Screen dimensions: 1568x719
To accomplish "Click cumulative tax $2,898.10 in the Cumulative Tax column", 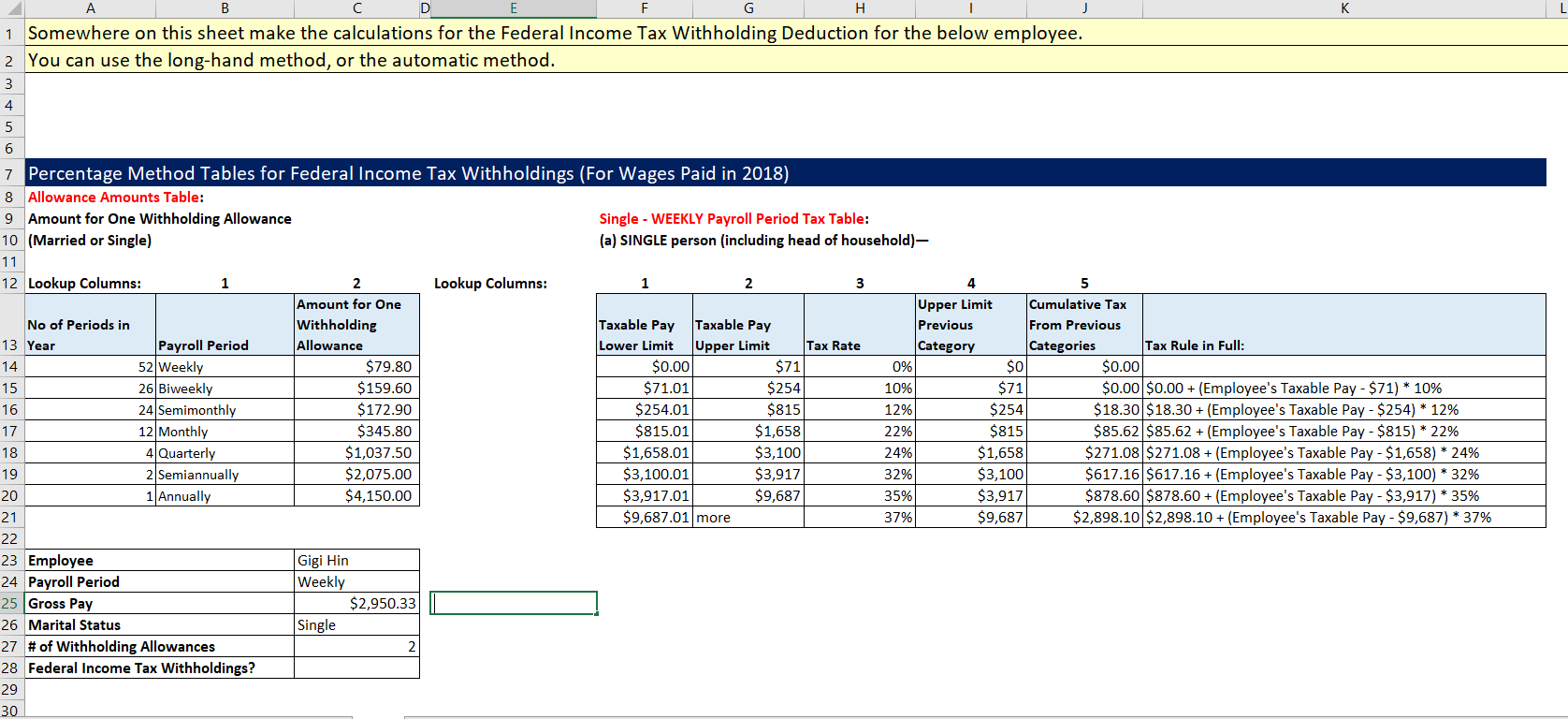I will 1085,517.
